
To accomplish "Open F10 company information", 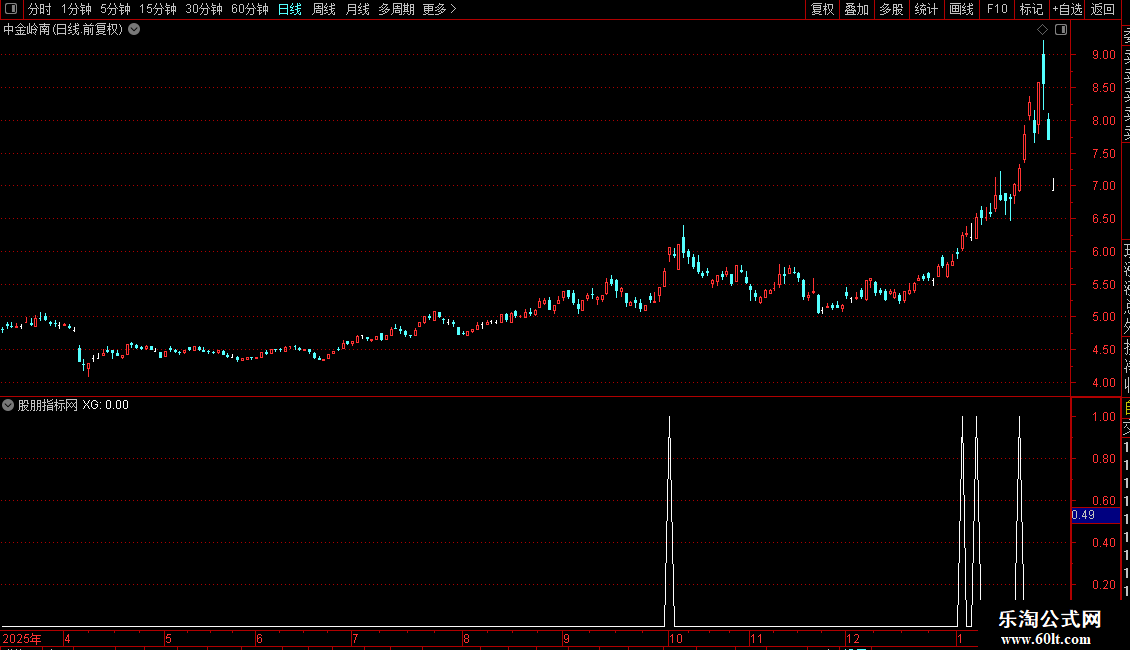I will (997, 9).
